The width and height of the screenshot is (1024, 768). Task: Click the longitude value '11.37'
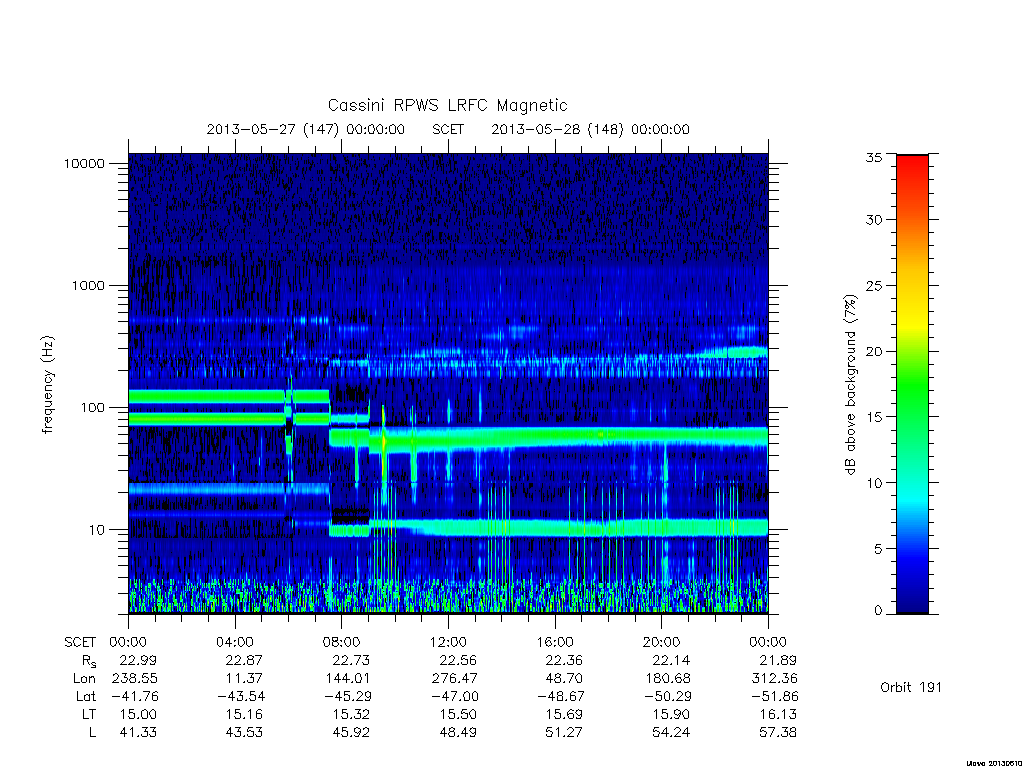pos(244,679)
